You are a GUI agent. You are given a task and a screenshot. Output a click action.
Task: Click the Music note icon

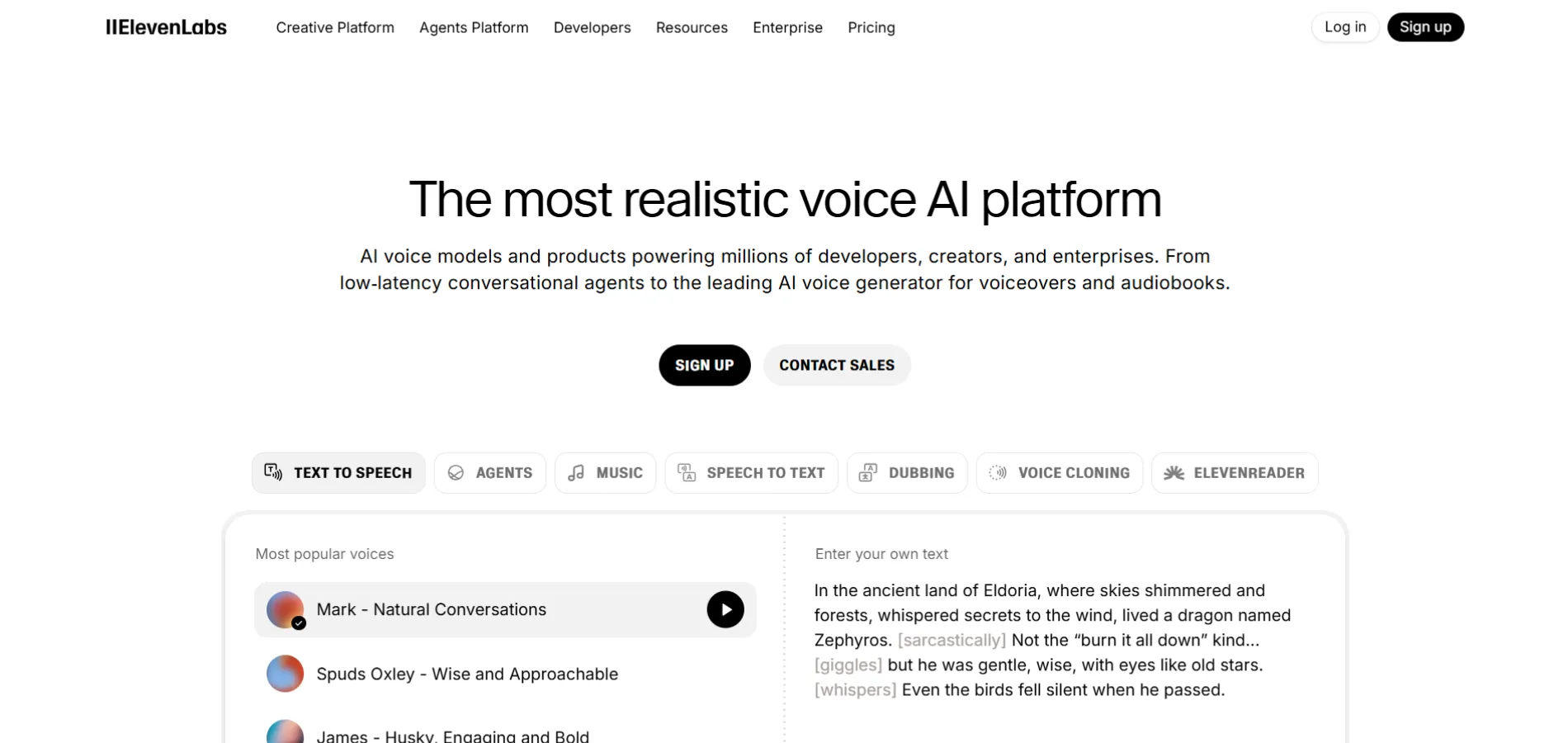(576, 473)
